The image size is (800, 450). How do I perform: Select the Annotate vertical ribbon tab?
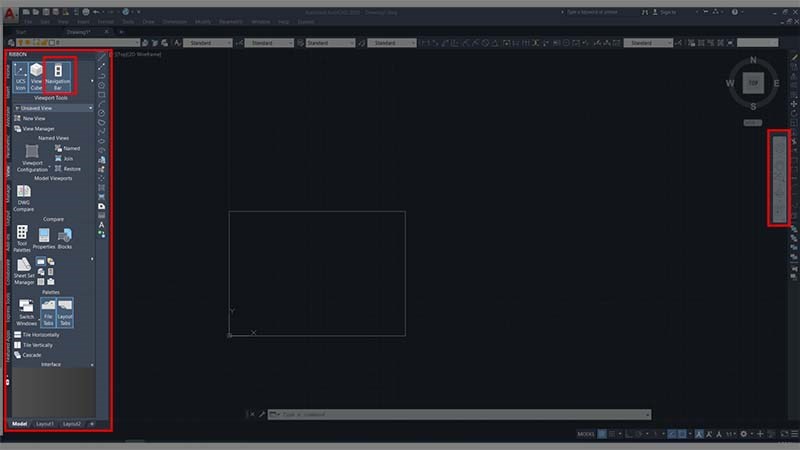[8, 117]
